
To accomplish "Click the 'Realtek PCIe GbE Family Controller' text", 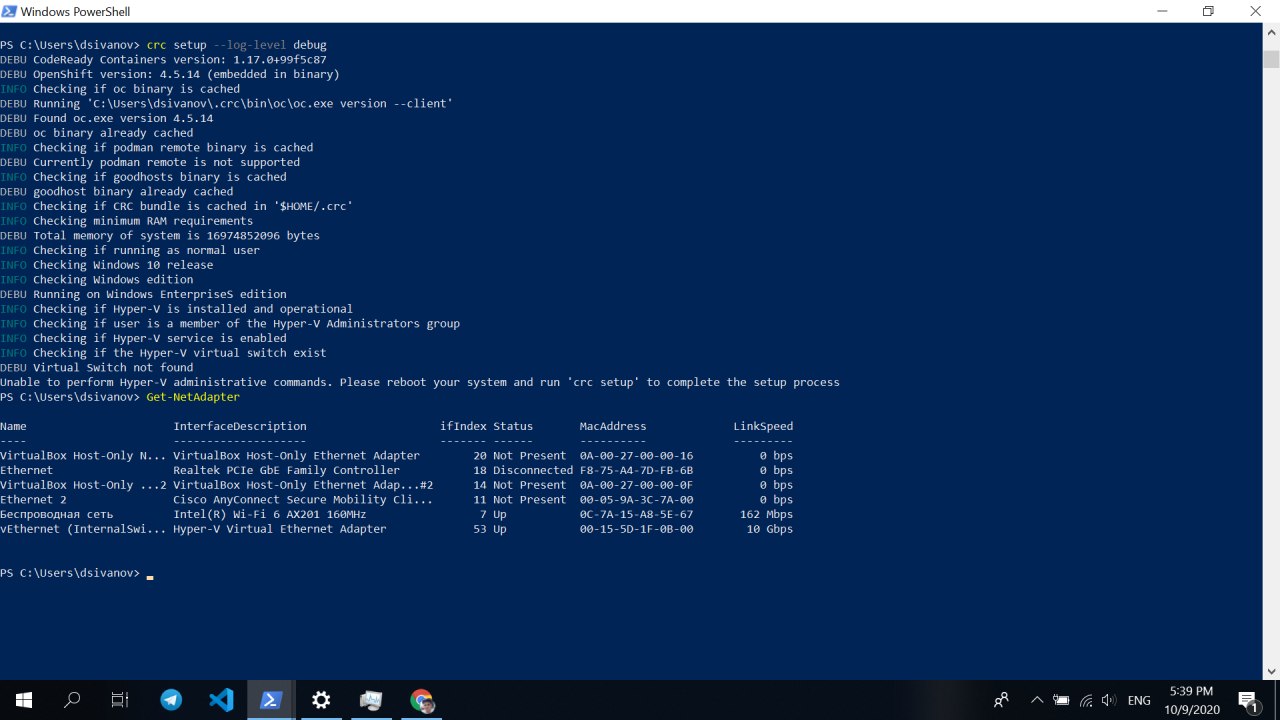I will (x=286, y=470).
